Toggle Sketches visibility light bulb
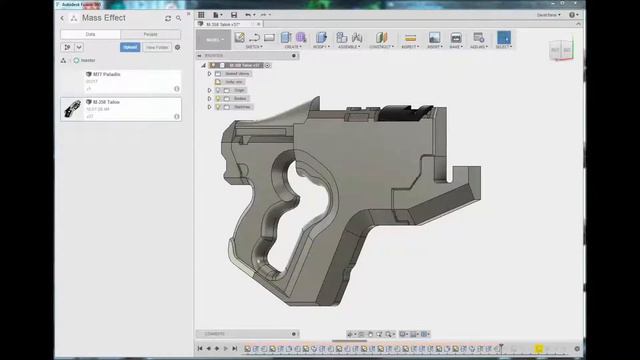The image size is (640, 360). point(218,107)
